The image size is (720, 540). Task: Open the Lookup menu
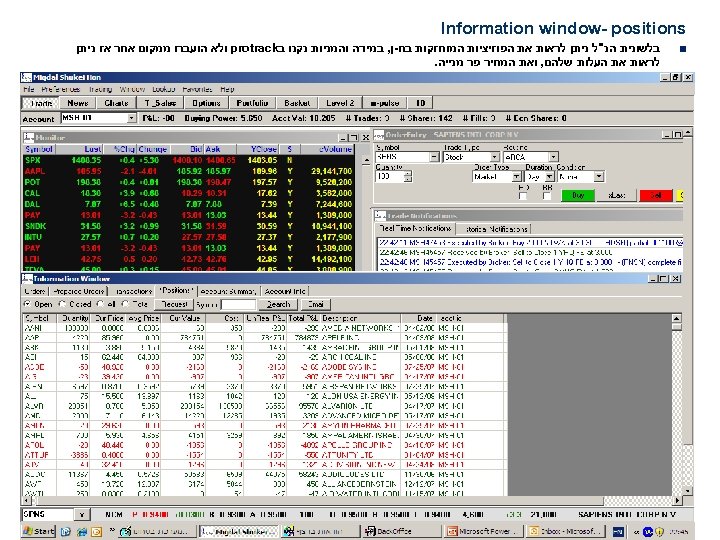(163, 89)
